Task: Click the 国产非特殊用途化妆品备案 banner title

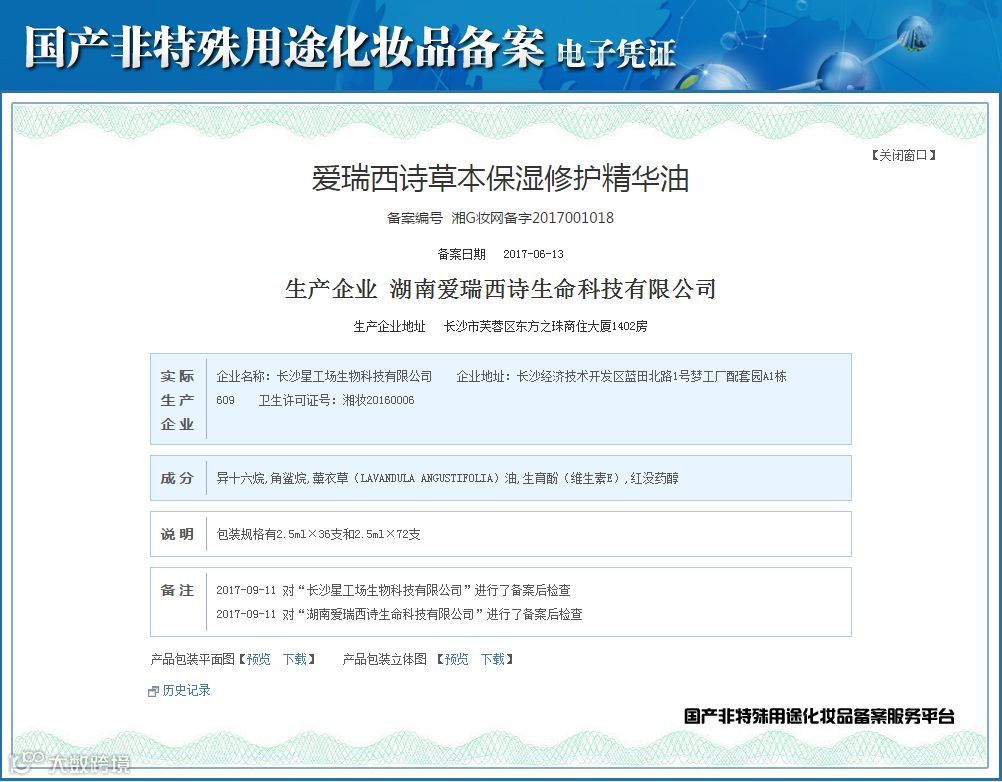Action: (x=284, y=47)
